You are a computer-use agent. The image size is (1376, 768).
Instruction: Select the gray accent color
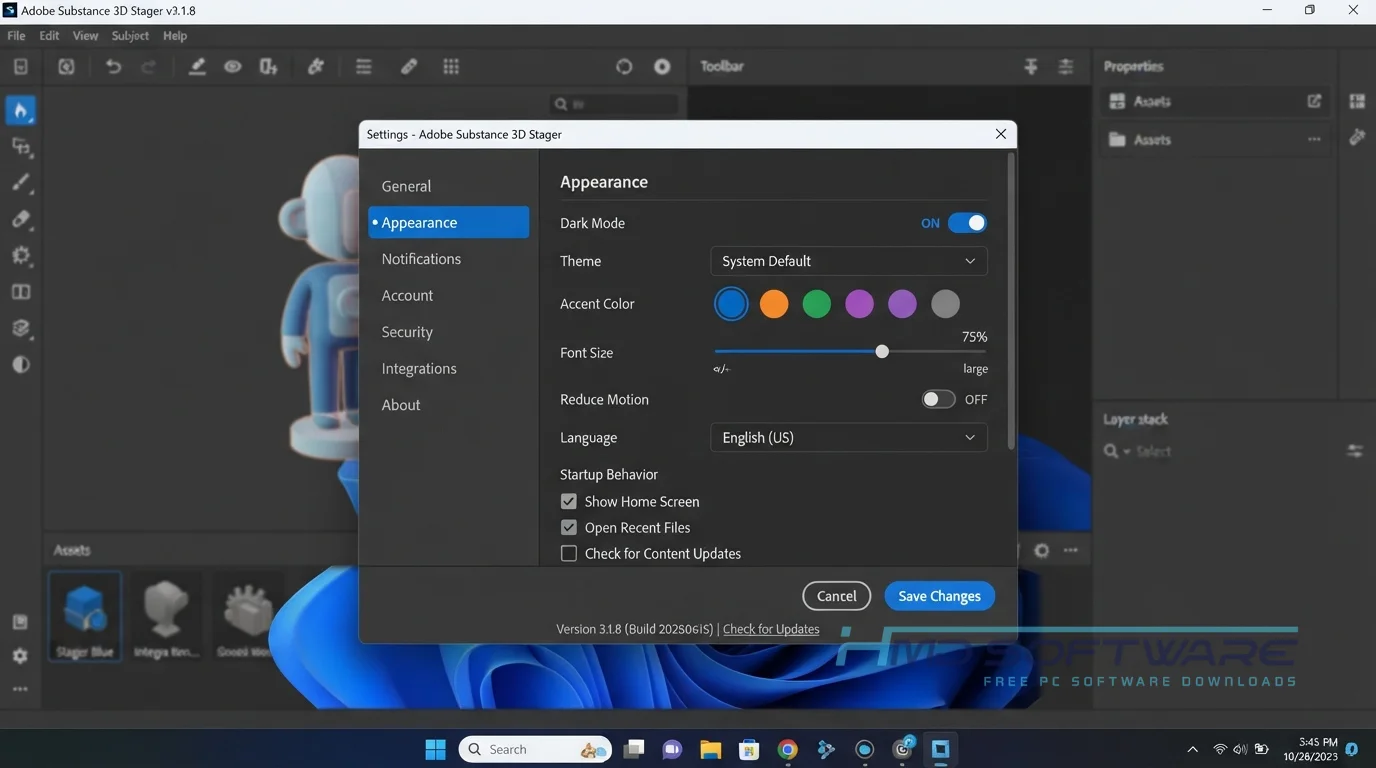click(945, 304)
